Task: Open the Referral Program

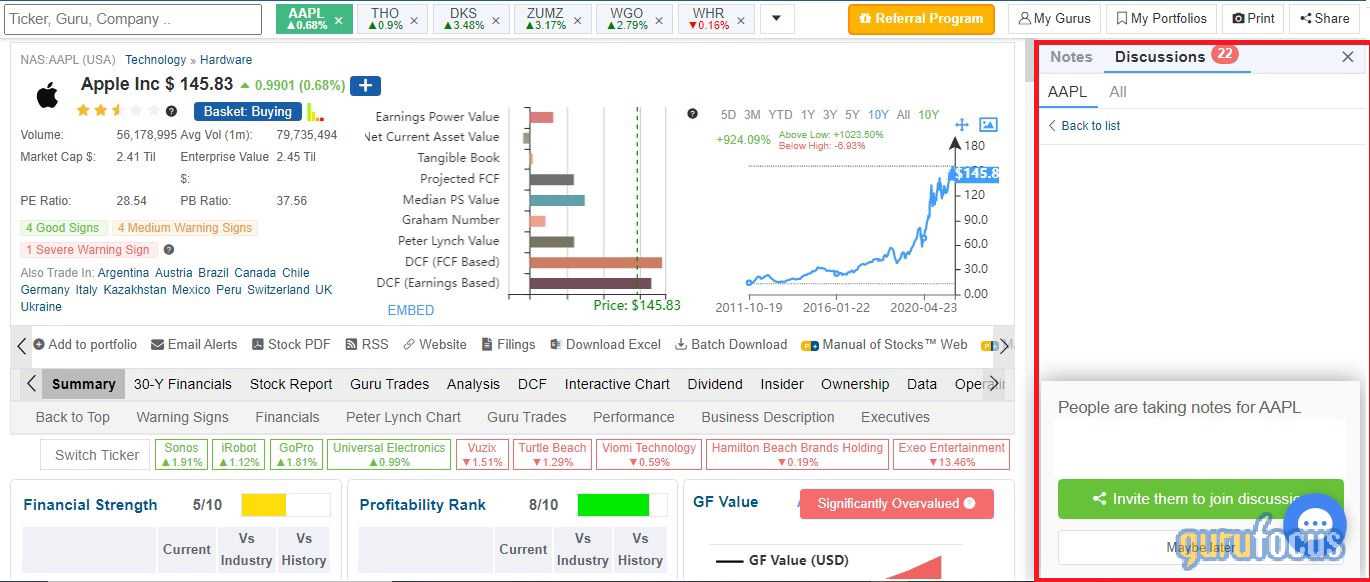Action: pos(920,17)
